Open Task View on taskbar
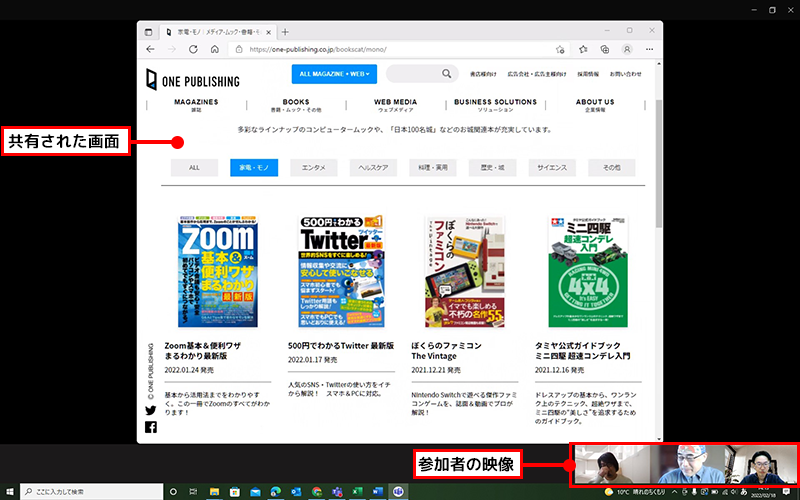 (x=193, y=491)
